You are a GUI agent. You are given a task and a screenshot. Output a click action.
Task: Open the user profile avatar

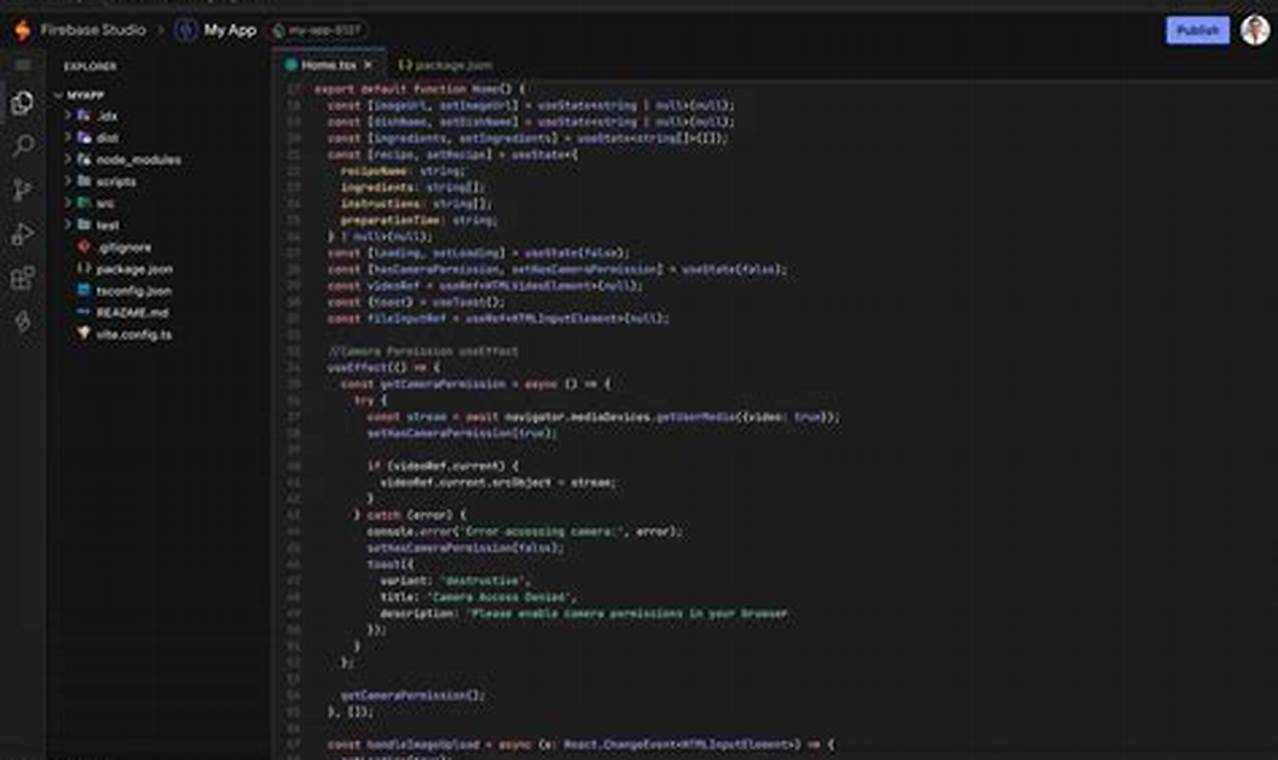1255,30
